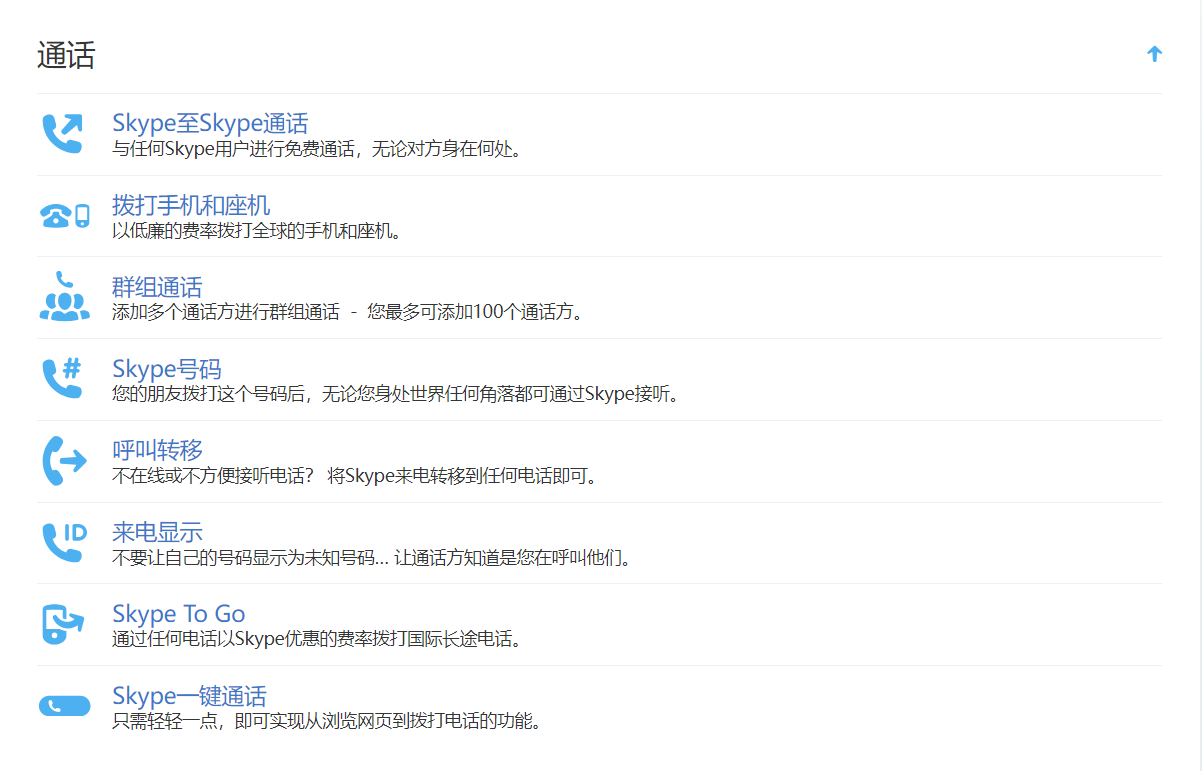Click the 通话 section heading
The height and width of the screenshot is (771, 1202).
point(66,55)
